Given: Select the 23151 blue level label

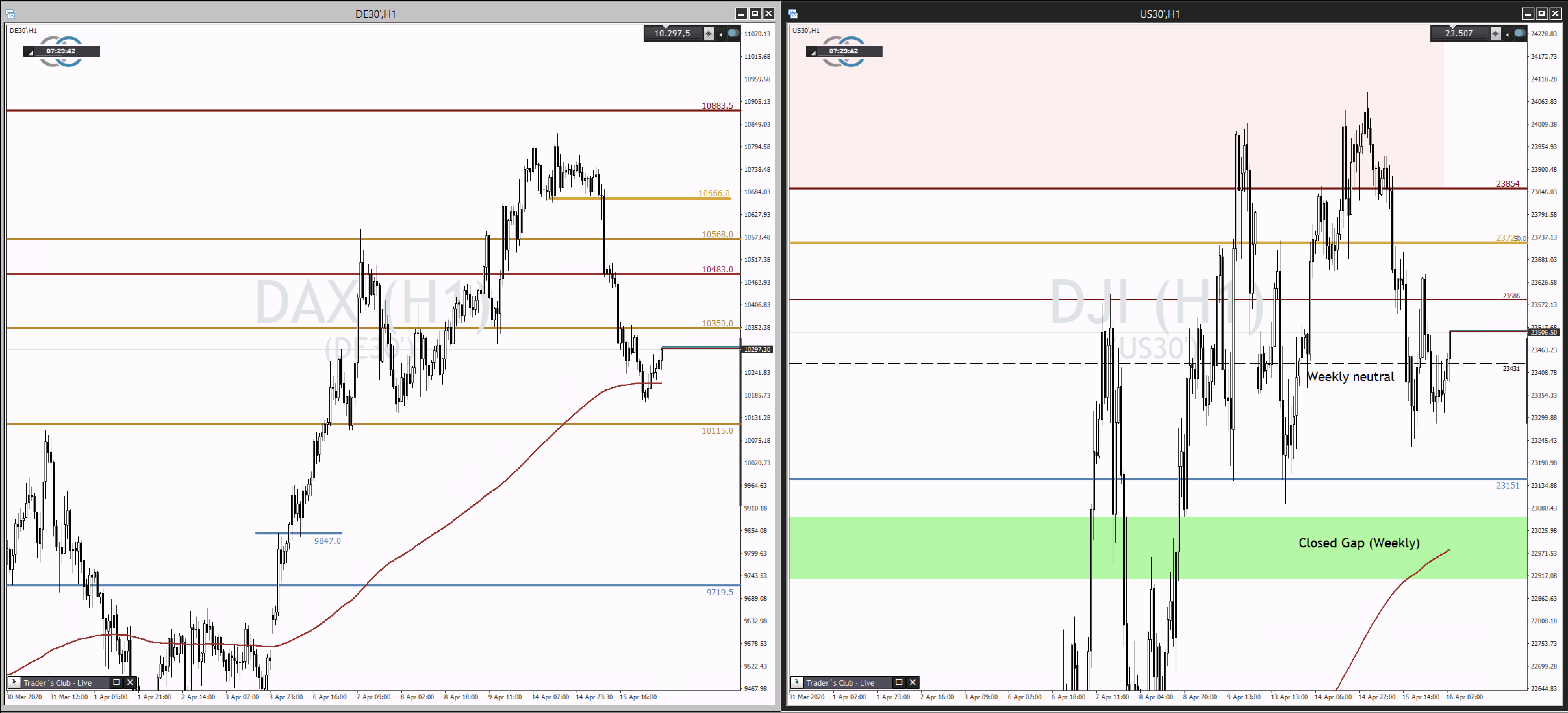Looking at the screenshot, I should (x=1508, y=485).
